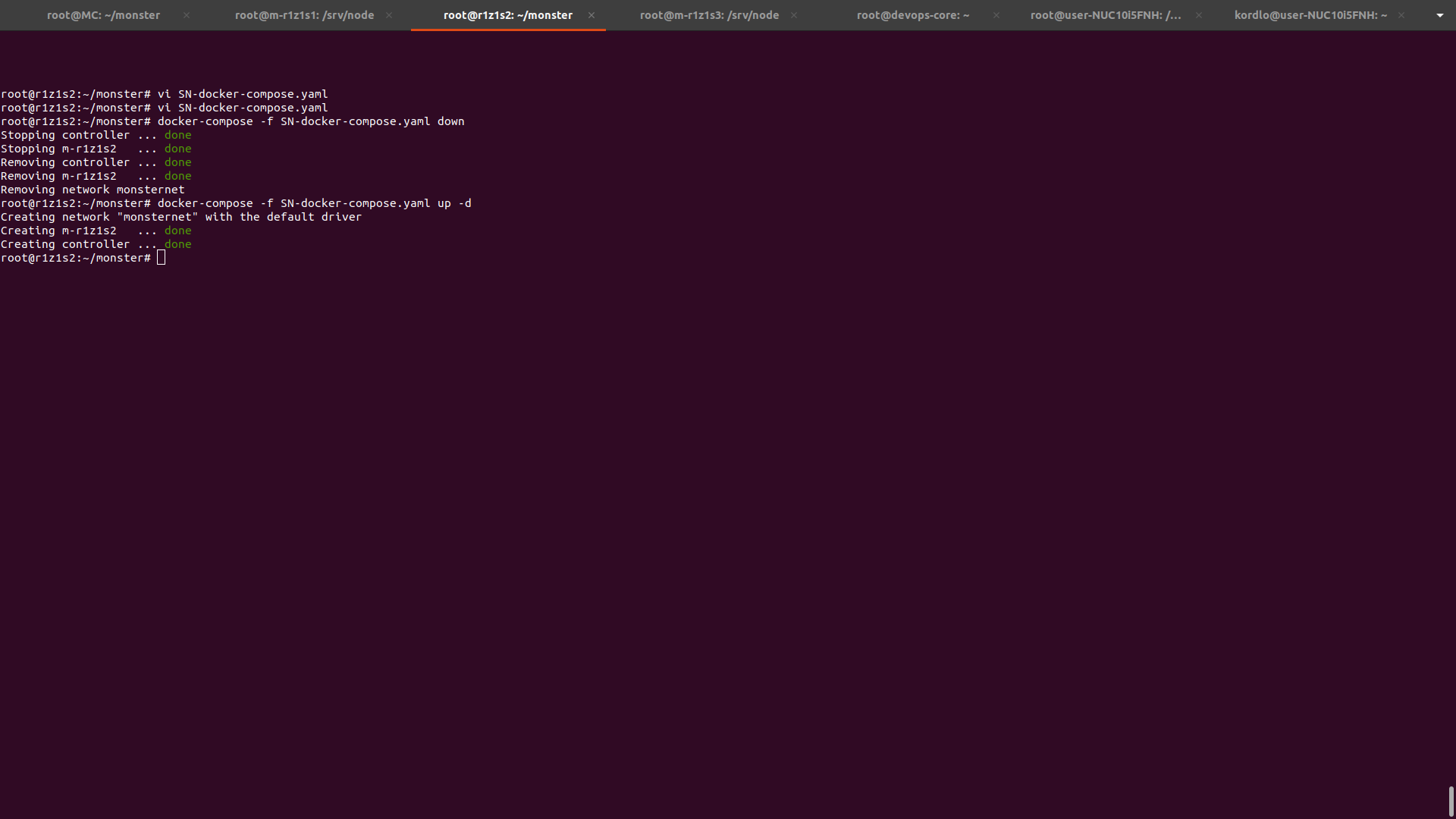Open the kordlo@user-NUC10i5FNH tab
Viewport: 1456px width, 819px height.
click(1310, 15)
